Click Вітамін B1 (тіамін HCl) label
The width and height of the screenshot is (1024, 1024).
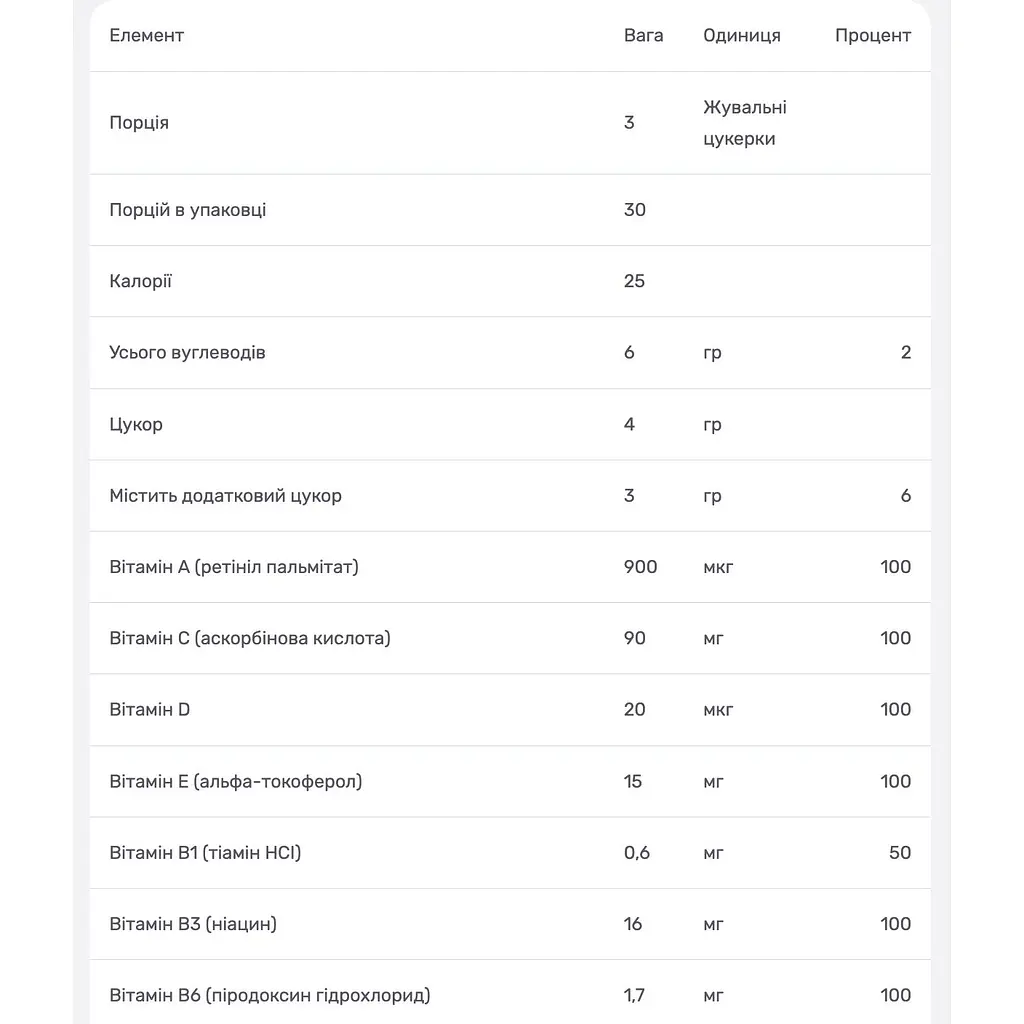click(205, 852)
